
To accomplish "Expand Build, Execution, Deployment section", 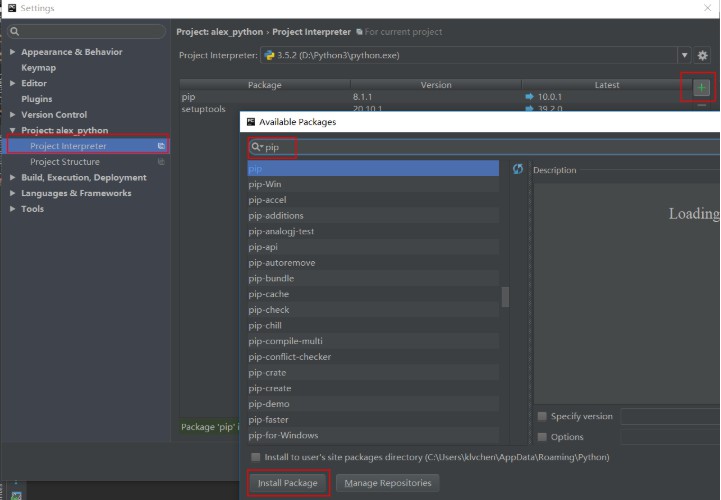I will tap(12, 177).
